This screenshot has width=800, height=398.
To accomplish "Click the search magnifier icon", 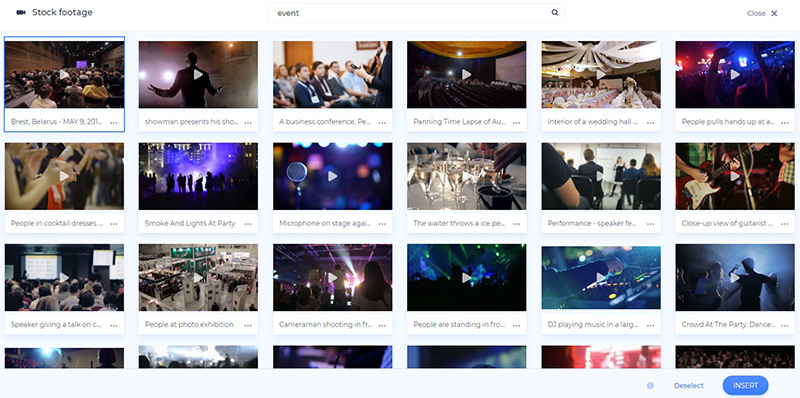I will [x=555, y=13].
